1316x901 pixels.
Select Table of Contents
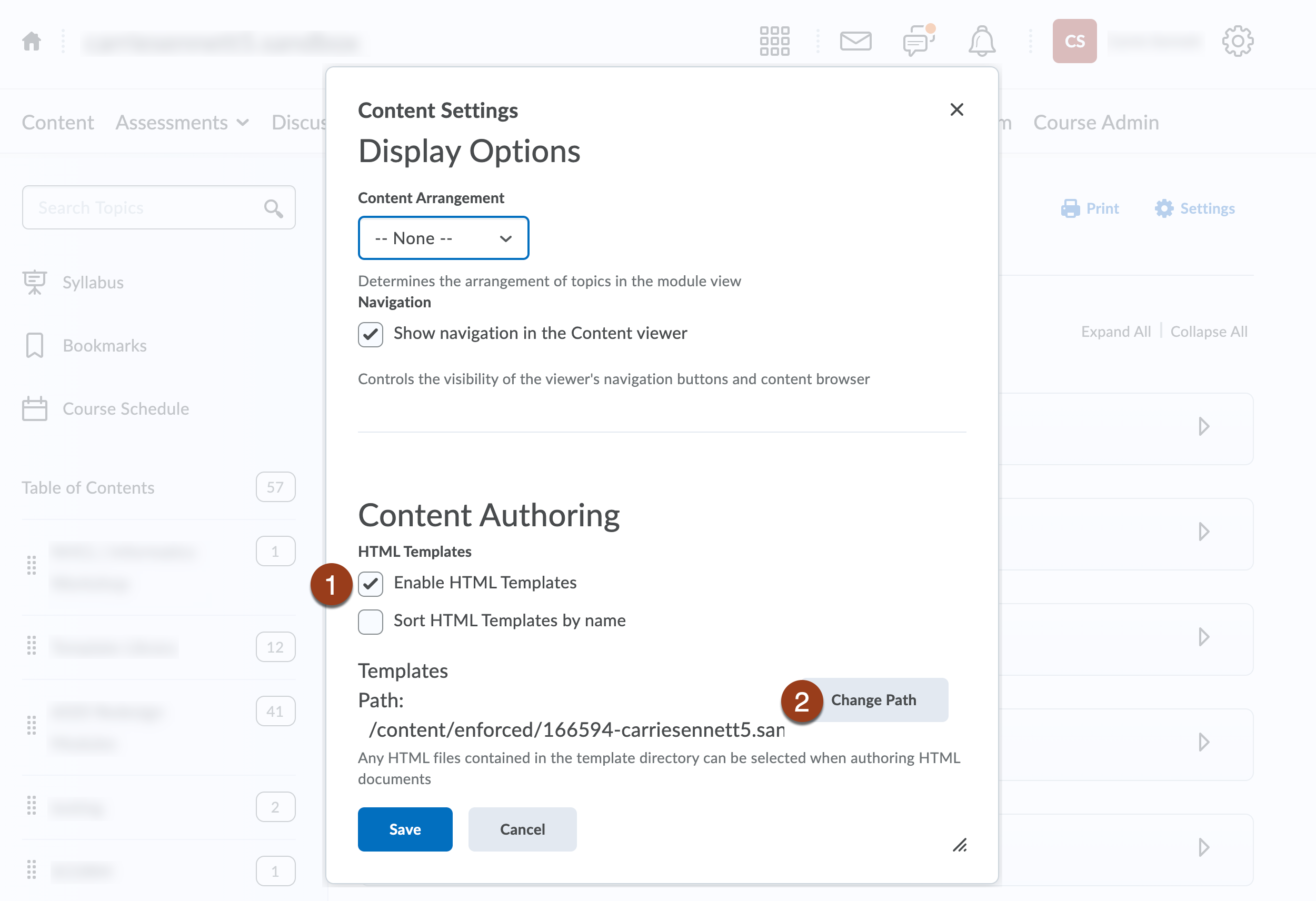tap(88, 487)
